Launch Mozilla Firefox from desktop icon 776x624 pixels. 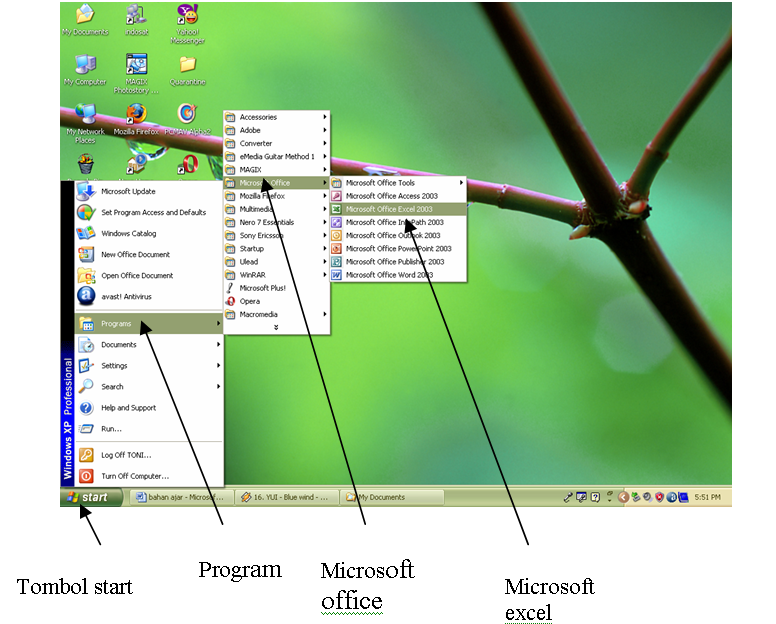point(136,119)
